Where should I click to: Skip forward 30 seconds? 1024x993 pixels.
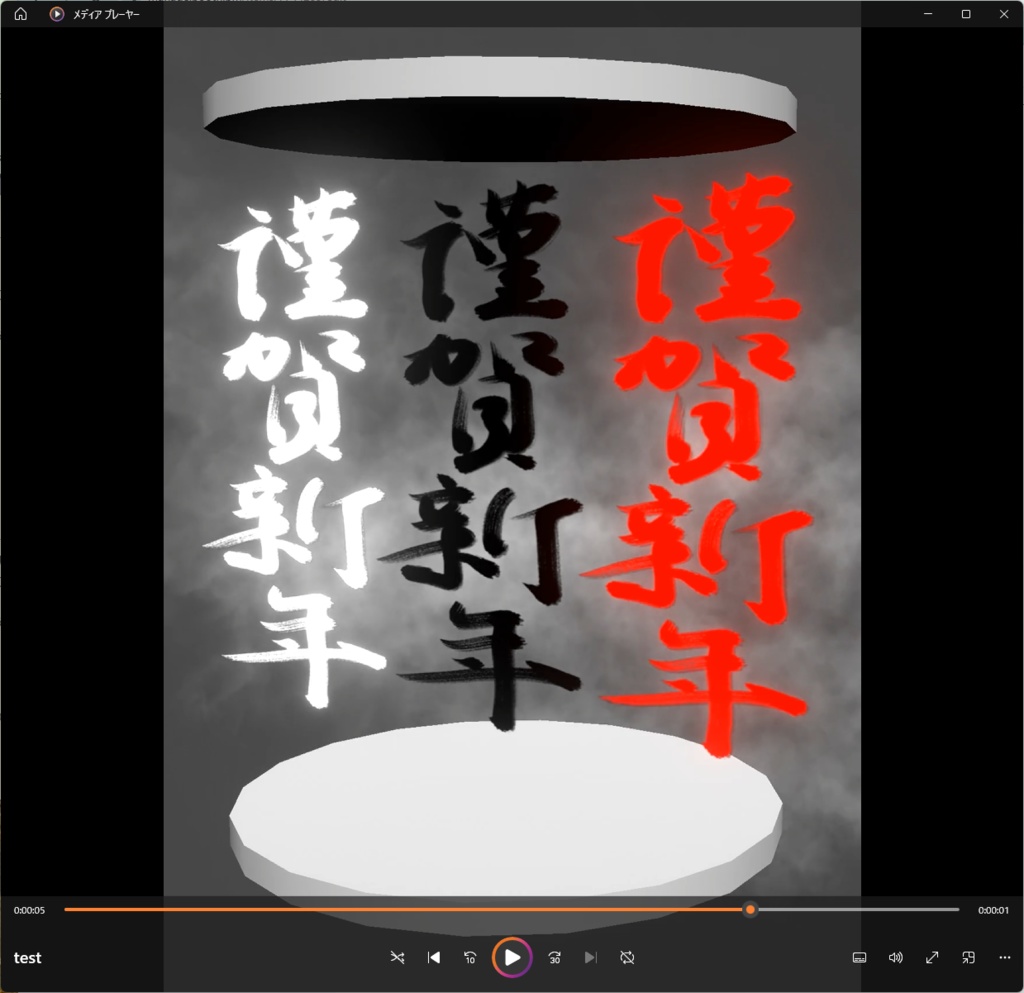(554, 957)
